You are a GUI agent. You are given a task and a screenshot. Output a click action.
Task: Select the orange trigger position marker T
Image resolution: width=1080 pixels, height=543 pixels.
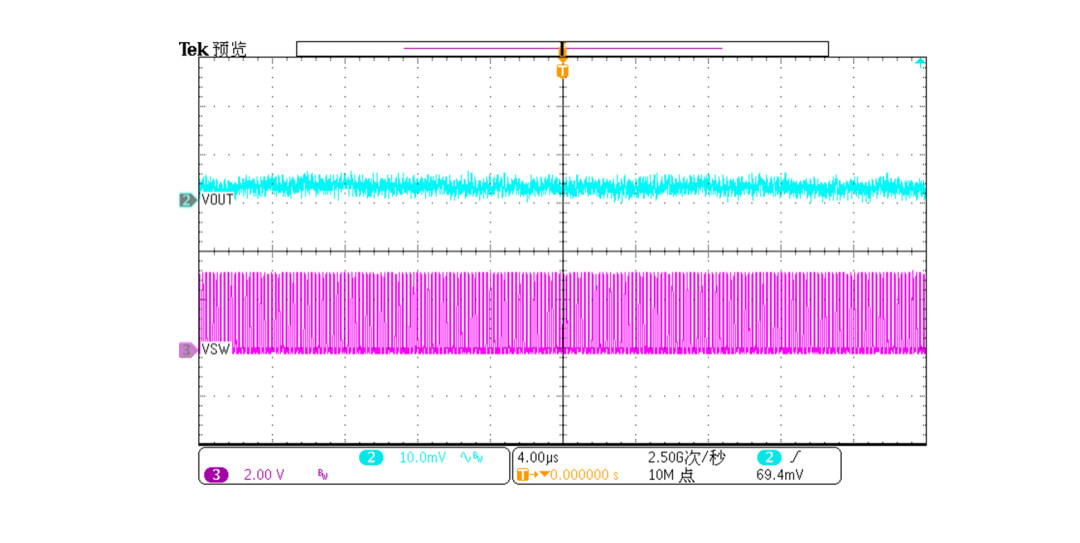click(x=562, y=71)
